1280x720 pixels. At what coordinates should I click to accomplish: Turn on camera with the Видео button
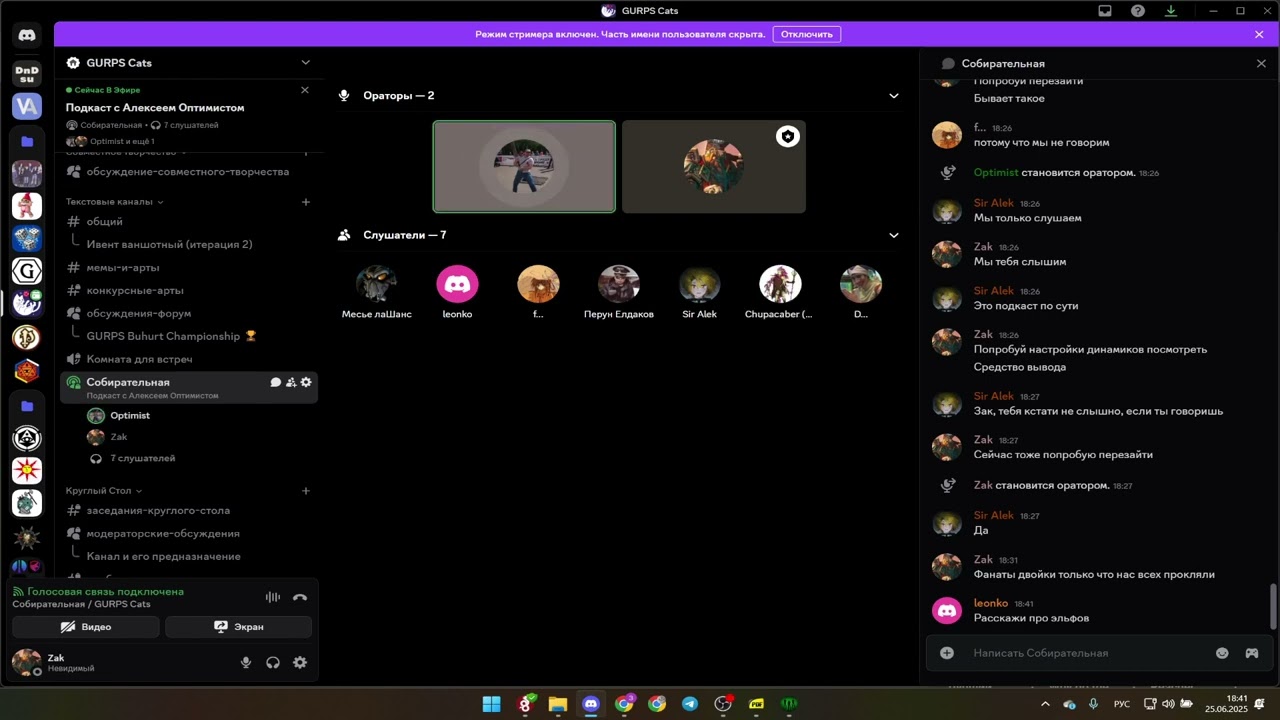tap(86, 627)
